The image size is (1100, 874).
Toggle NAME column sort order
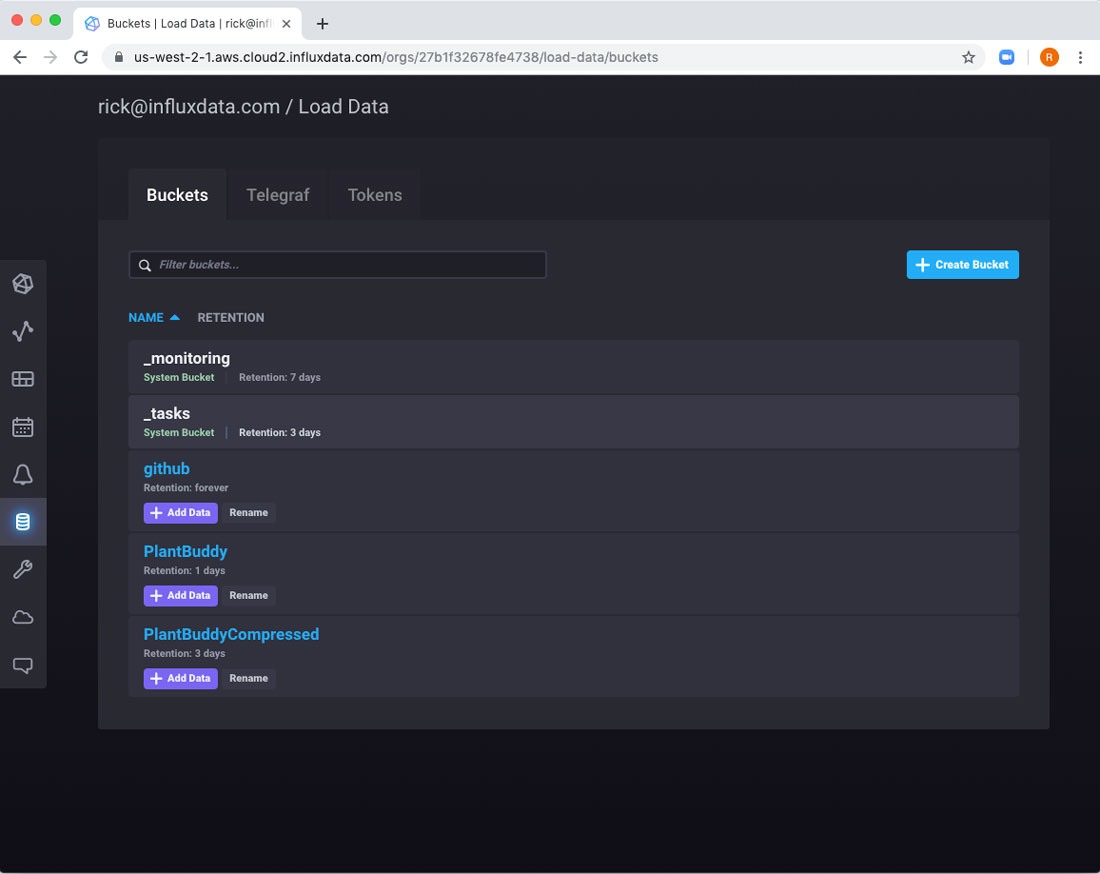click(x=153, y=317)
